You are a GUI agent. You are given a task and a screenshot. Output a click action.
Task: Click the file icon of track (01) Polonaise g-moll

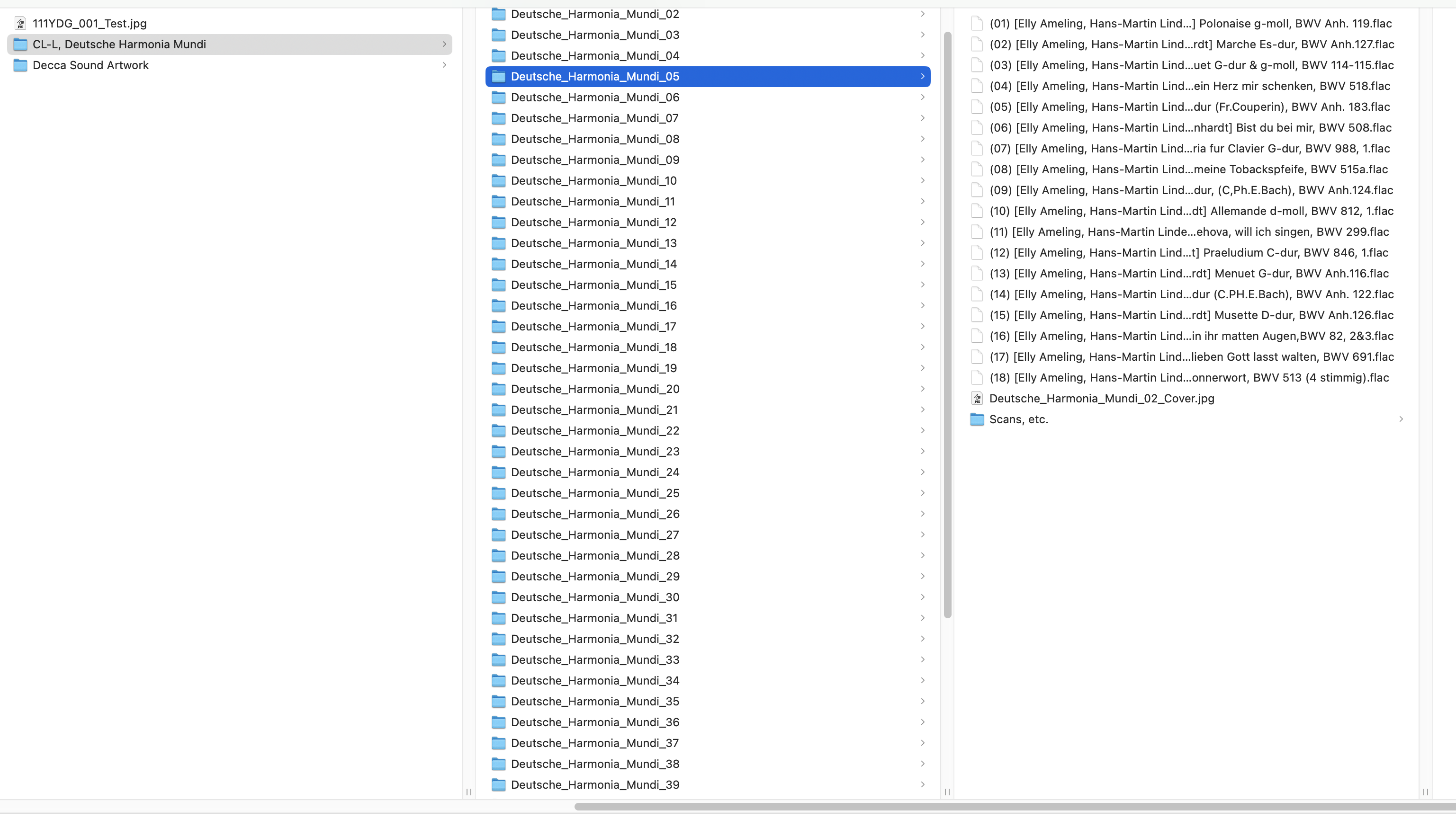click(x=977, y=23)
